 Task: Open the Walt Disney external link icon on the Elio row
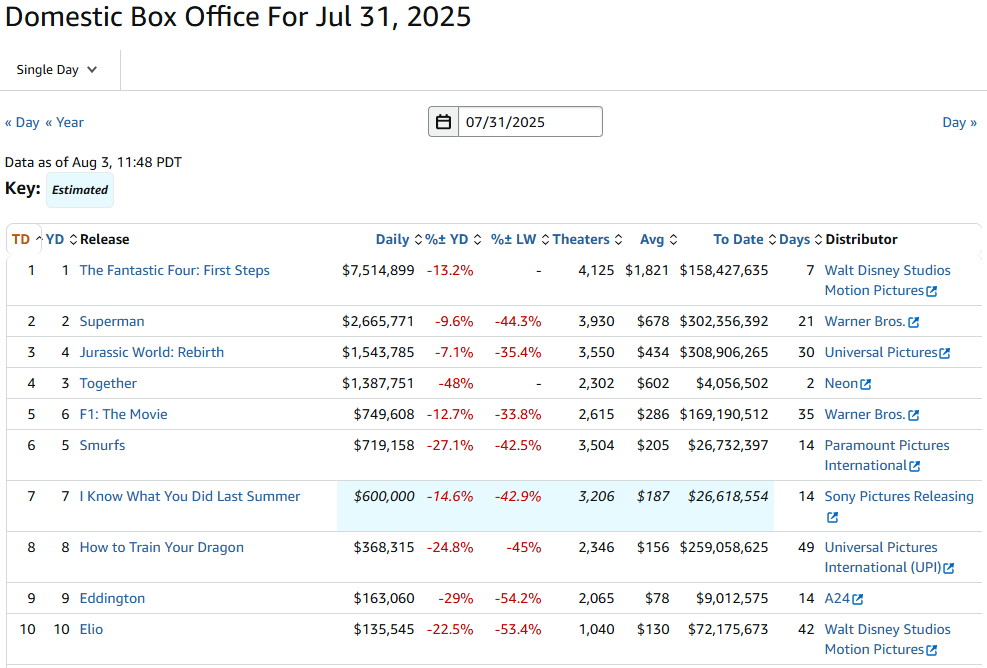point(932,650)
